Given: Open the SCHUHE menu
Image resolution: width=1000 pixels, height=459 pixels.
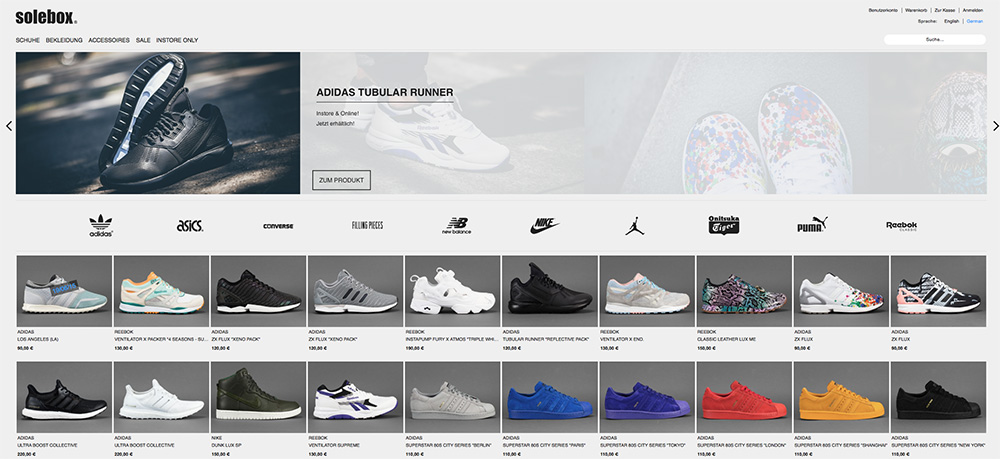Looking at the screenshot, I should click(x=27, y=40).
